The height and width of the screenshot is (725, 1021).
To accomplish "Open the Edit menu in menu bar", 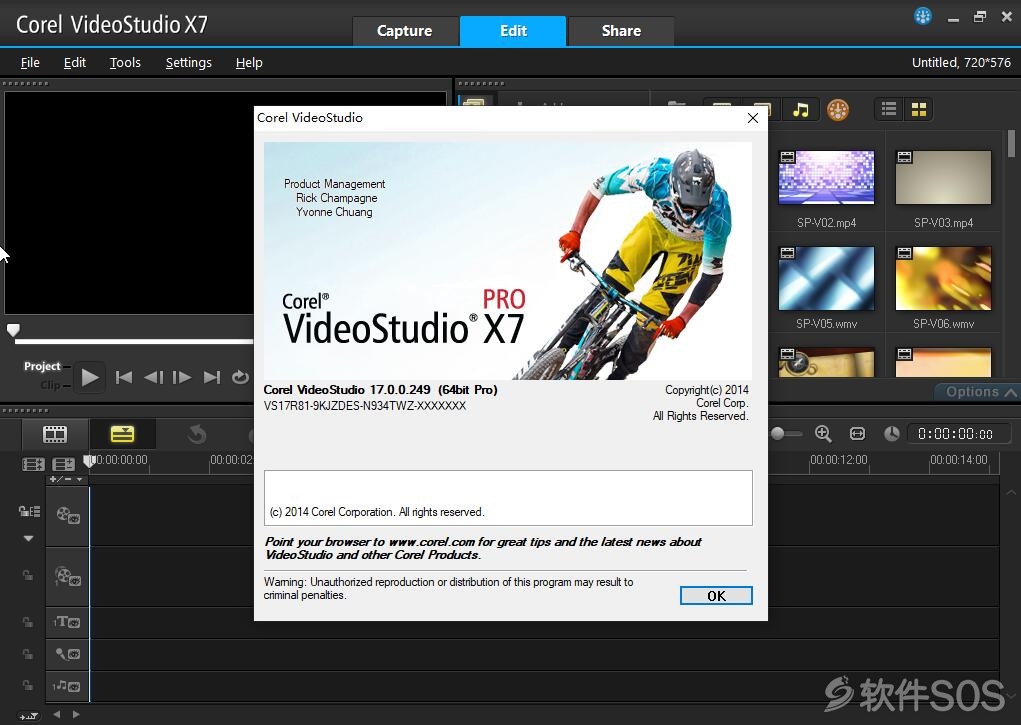I will pyautogui.click(x=74, y=63).
